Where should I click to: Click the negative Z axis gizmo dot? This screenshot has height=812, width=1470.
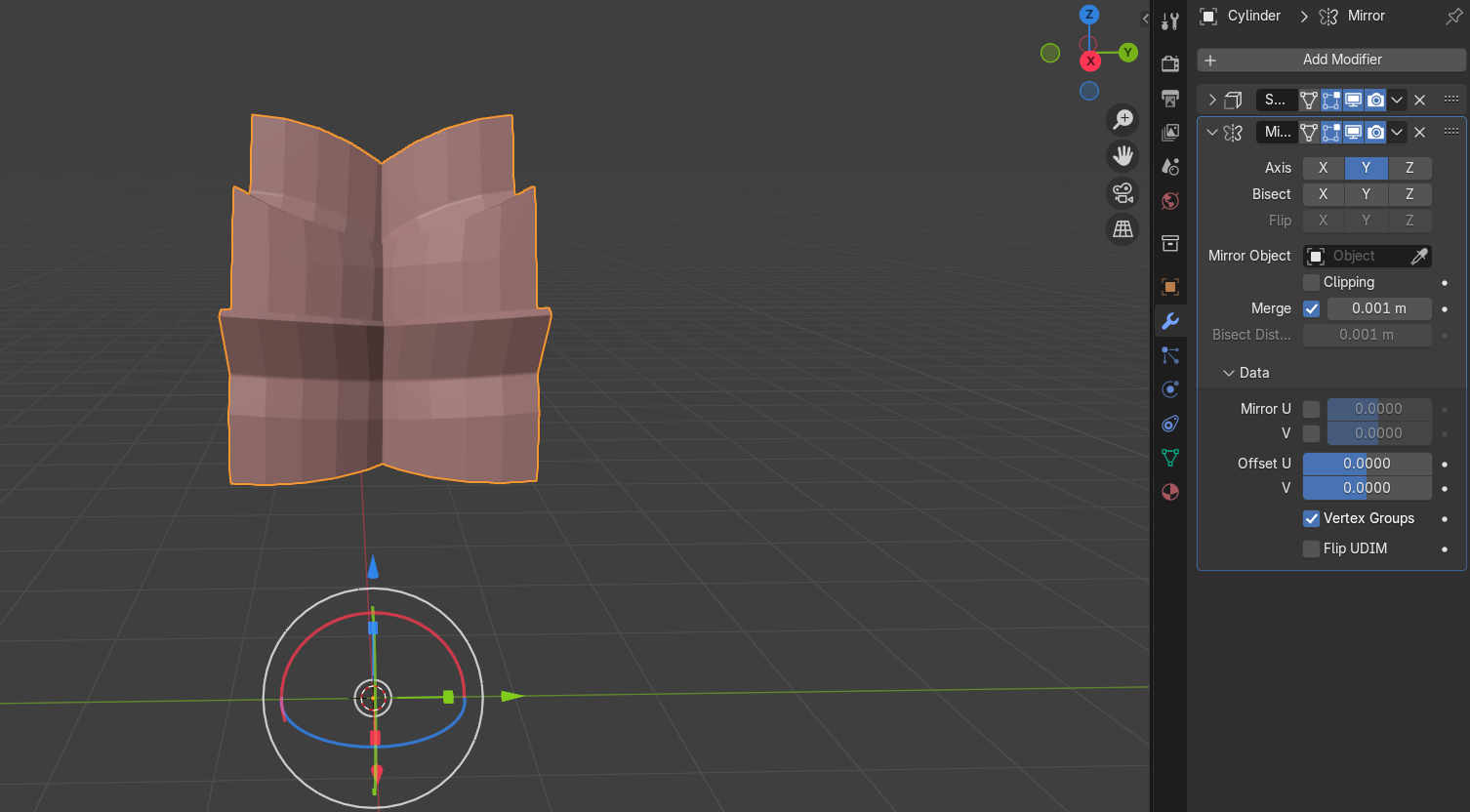point(1089,91)
